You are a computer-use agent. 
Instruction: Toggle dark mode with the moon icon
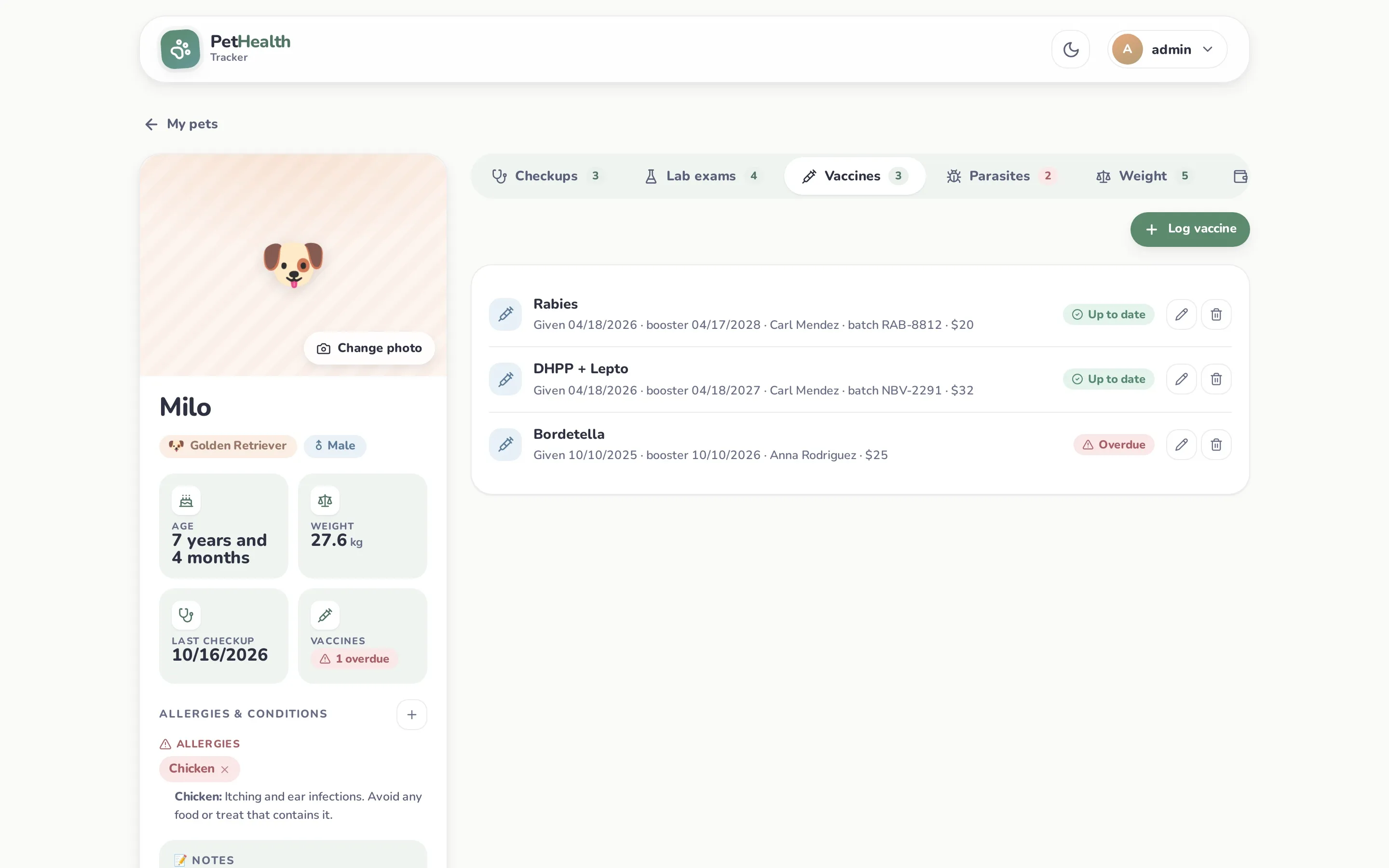click(x=1071, y=49)
